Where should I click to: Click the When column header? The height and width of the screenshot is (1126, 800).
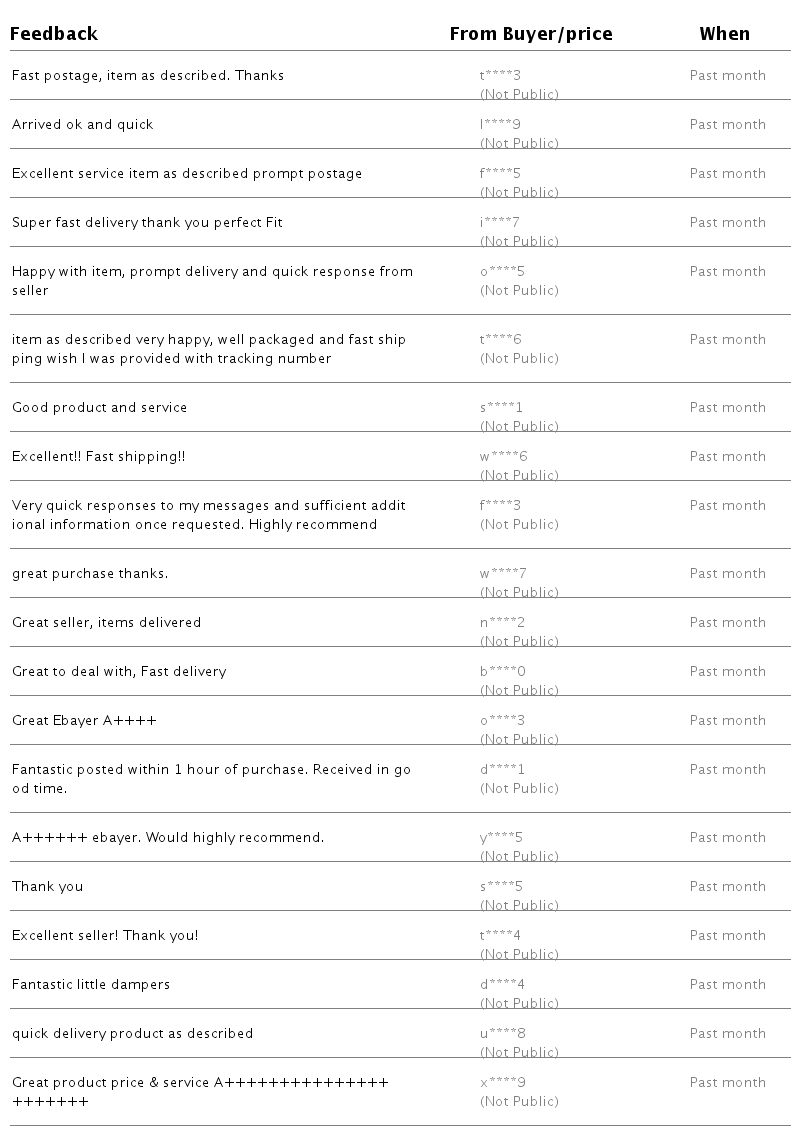(x=724, y=34)
